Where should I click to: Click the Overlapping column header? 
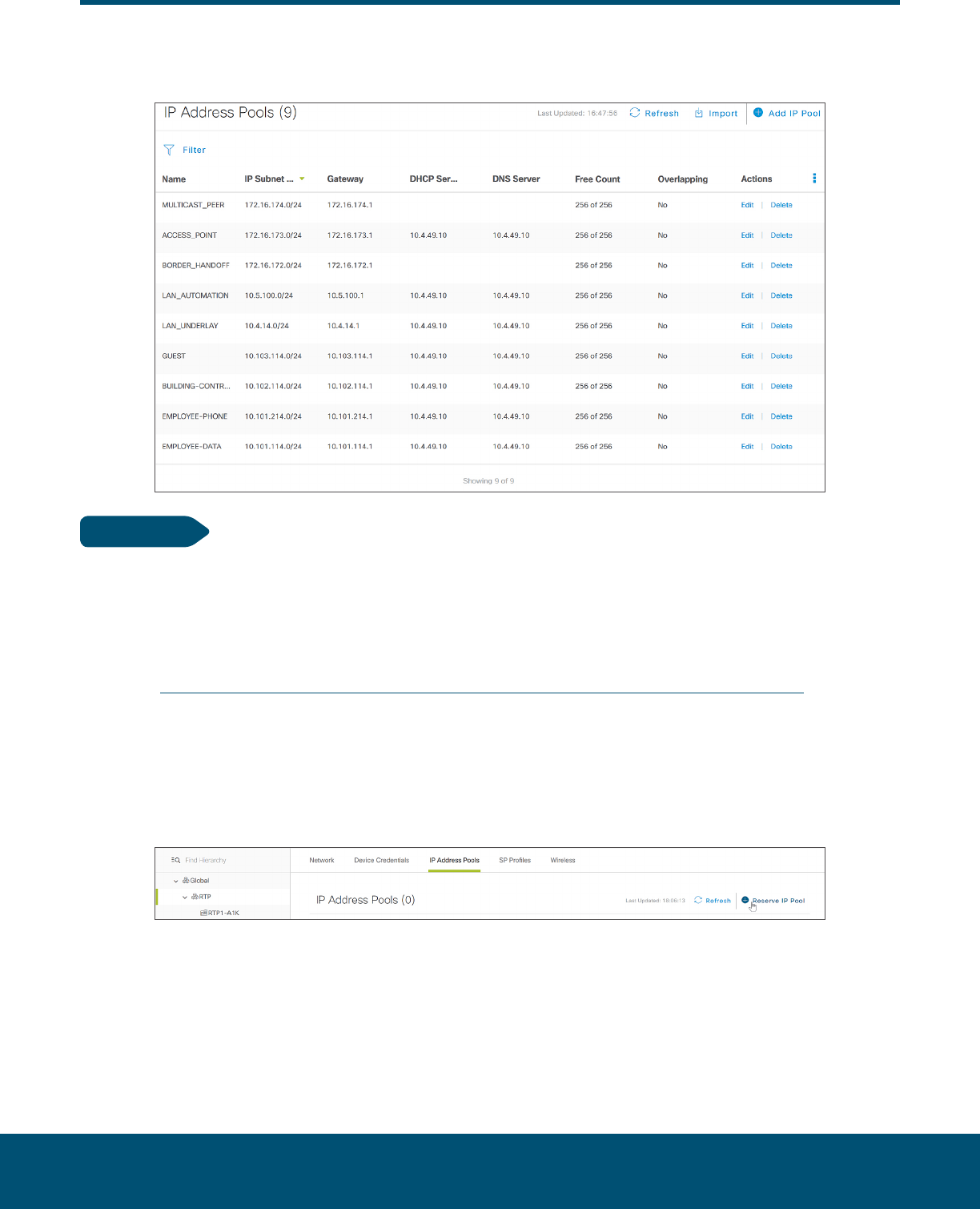click(683, 179)
